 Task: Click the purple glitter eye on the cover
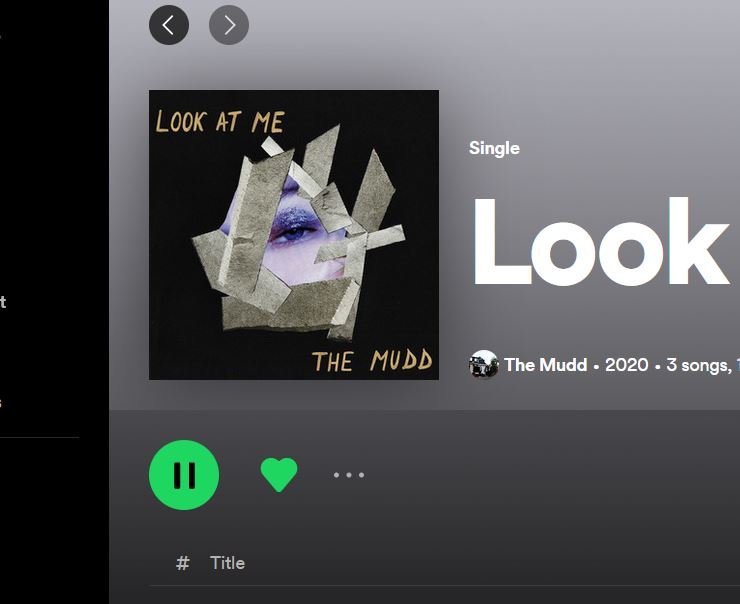tap(292, 224)
